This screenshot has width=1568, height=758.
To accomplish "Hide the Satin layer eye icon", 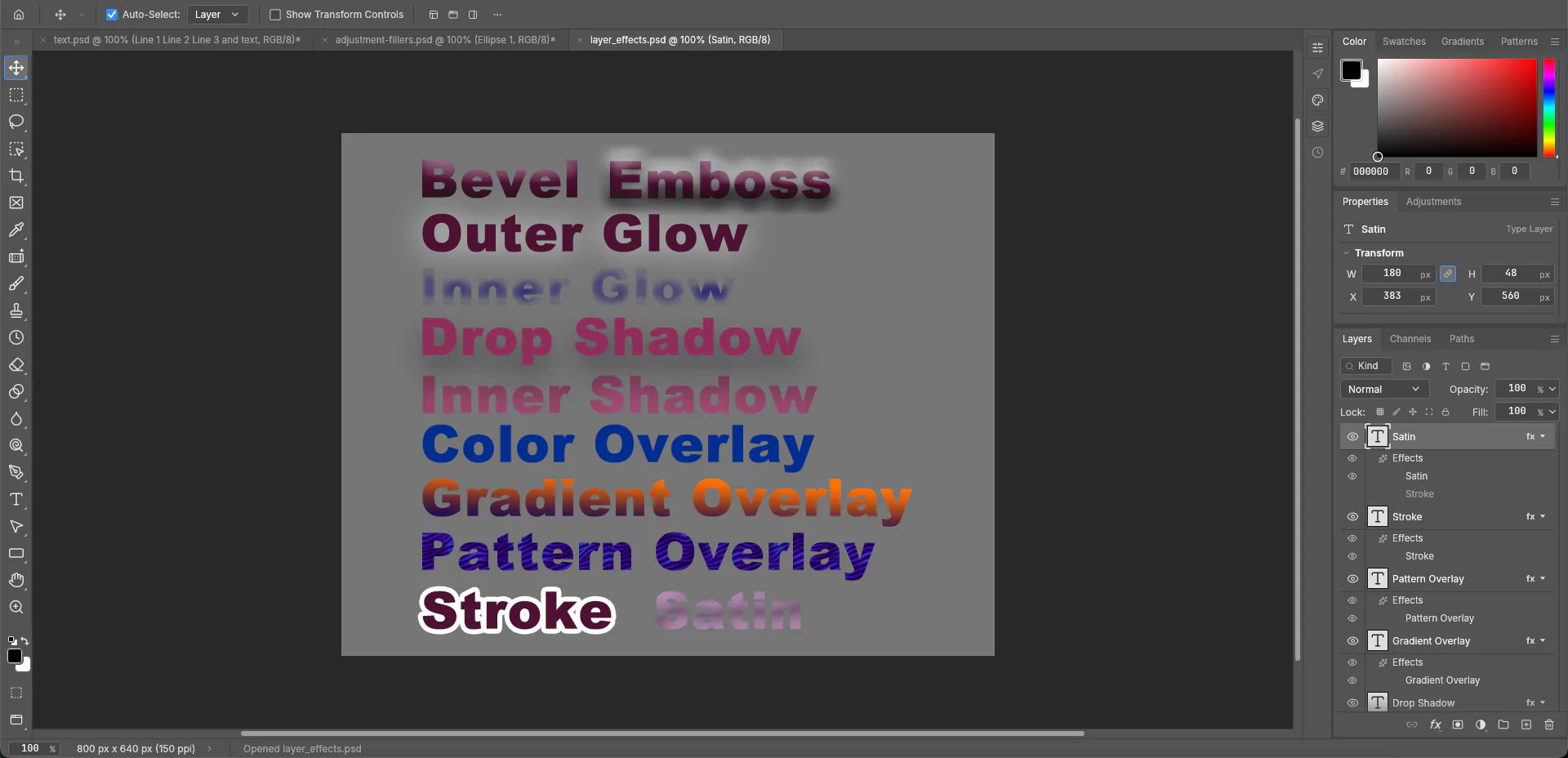I will click(x=1352, y=437).
